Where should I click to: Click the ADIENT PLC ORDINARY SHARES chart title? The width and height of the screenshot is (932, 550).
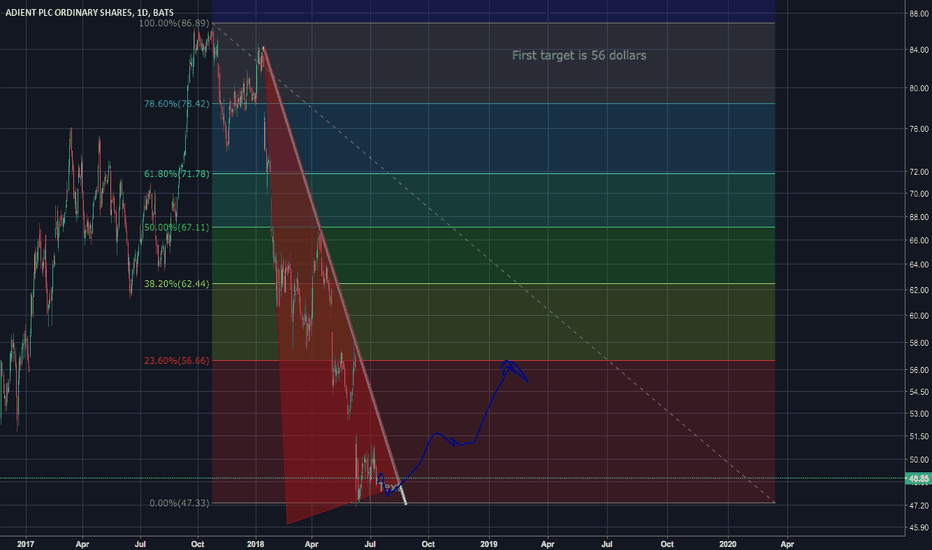[90, 12]
